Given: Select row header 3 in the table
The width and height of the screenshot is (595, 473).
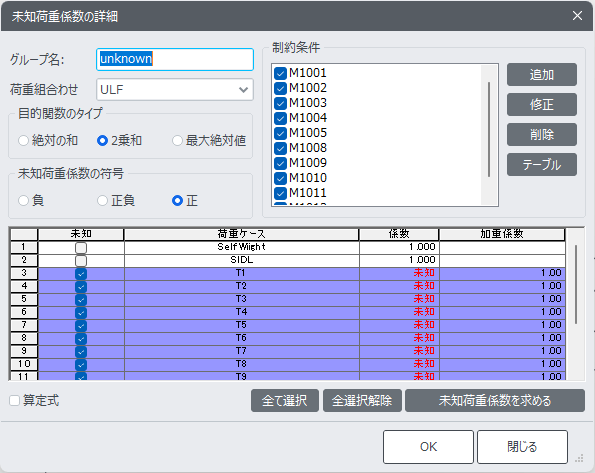Looking at the screenshot, I should 24,273.
